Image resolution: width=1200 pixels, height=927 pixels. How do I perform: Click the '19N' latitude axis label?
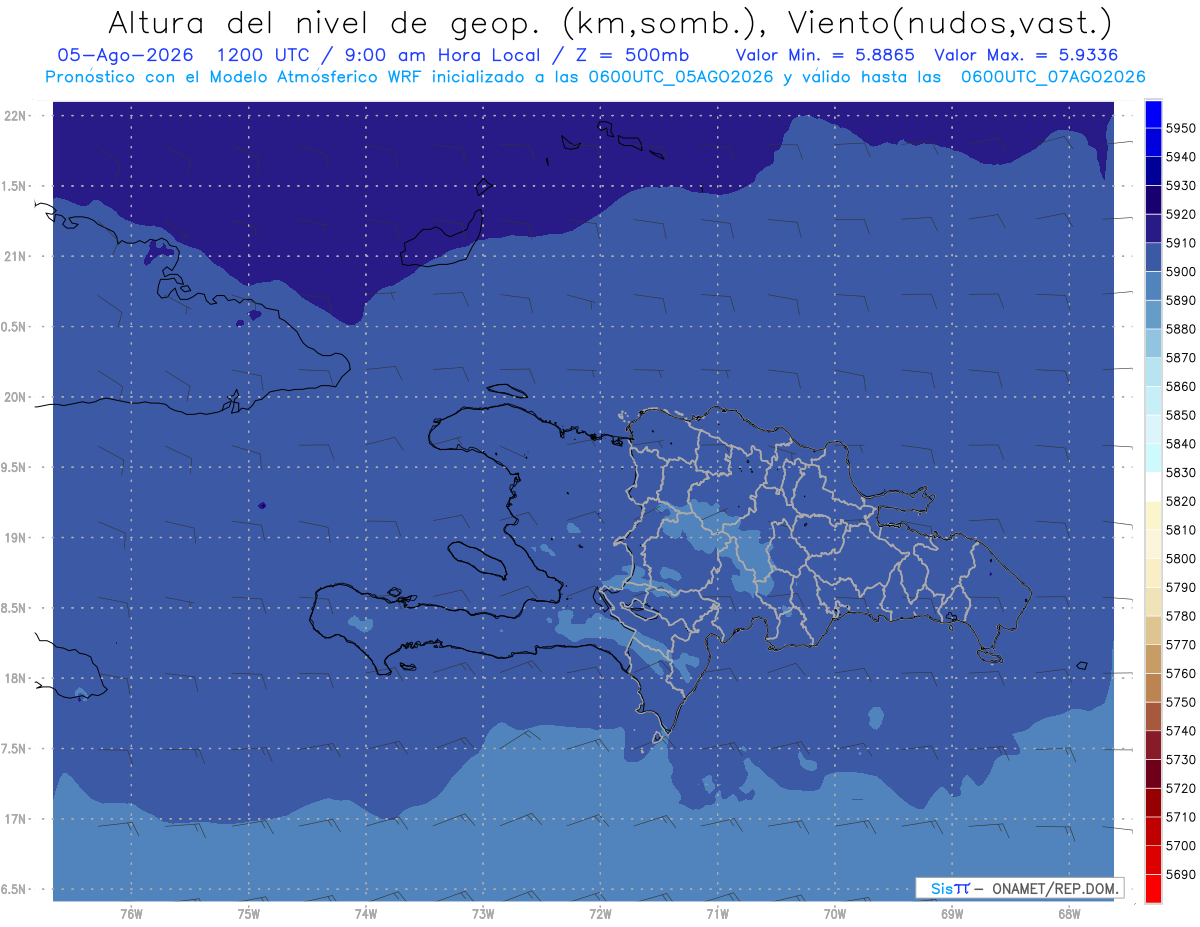16,538
